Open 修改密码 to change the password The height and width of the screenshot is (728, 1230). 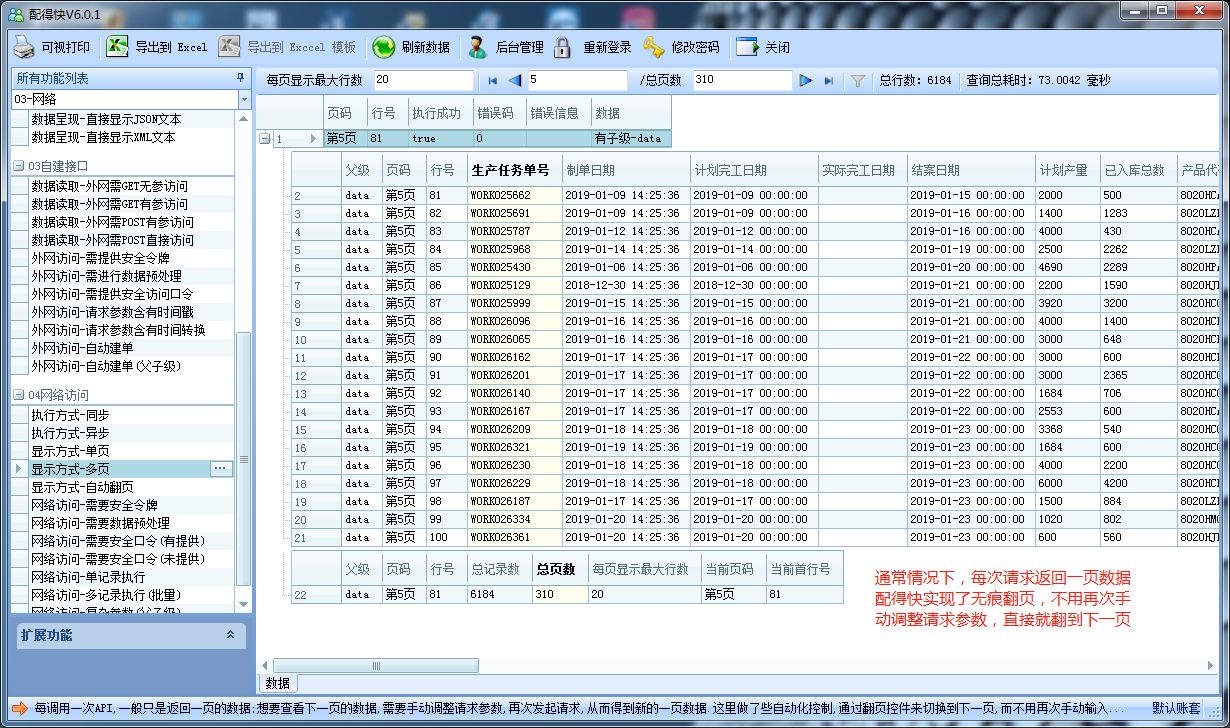(x=681, y=47)
